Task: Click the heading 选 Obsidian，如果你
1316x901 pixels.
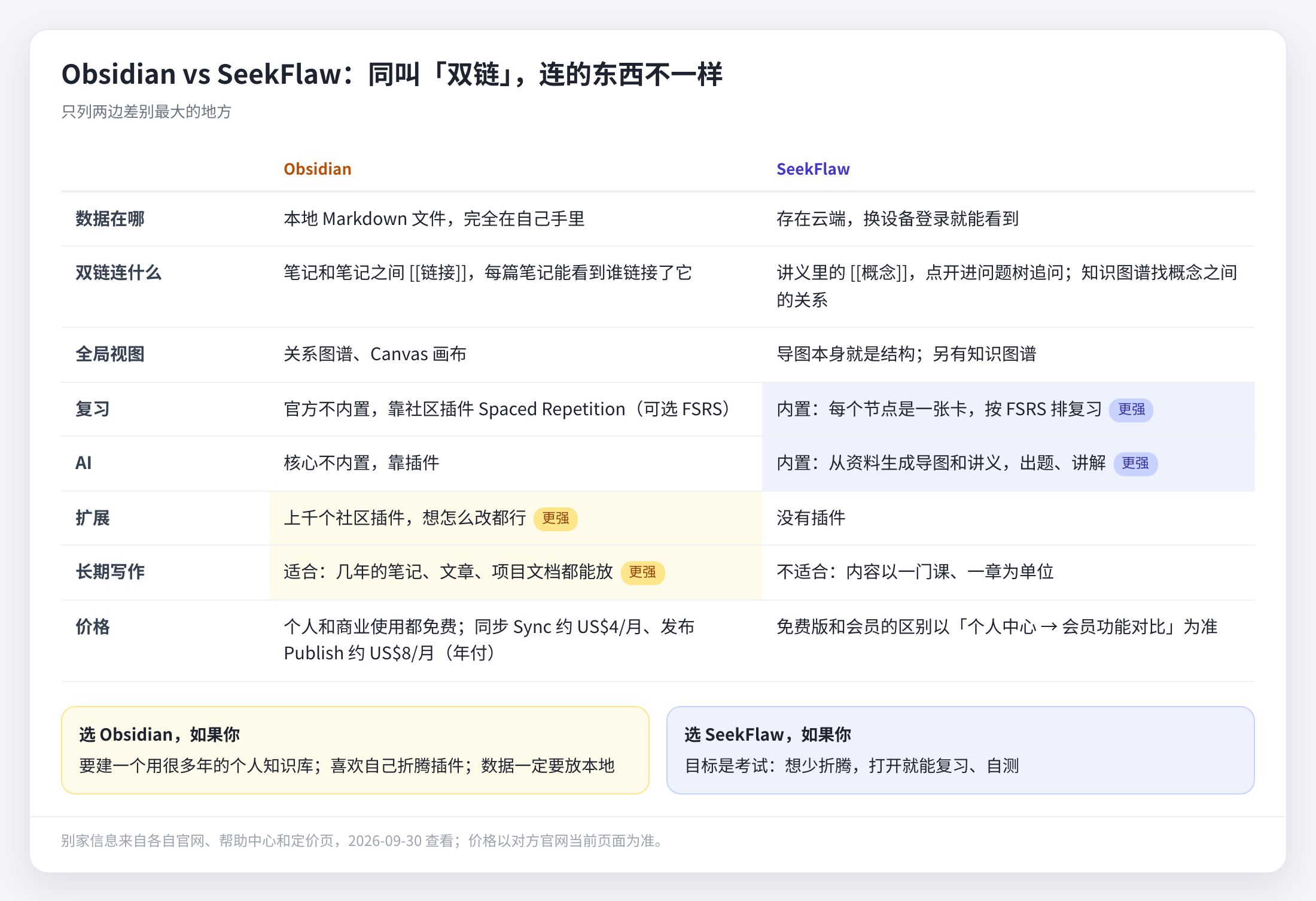Action: click(159, 735)
